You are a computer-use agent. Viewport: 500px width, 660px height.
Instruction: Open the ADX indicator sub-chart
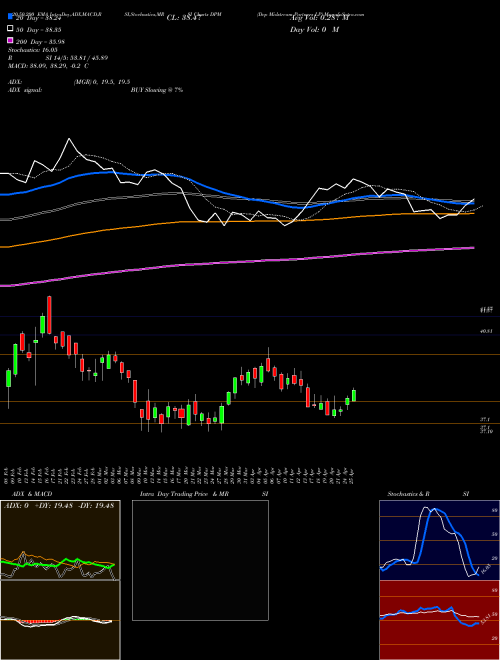[60, 540]
